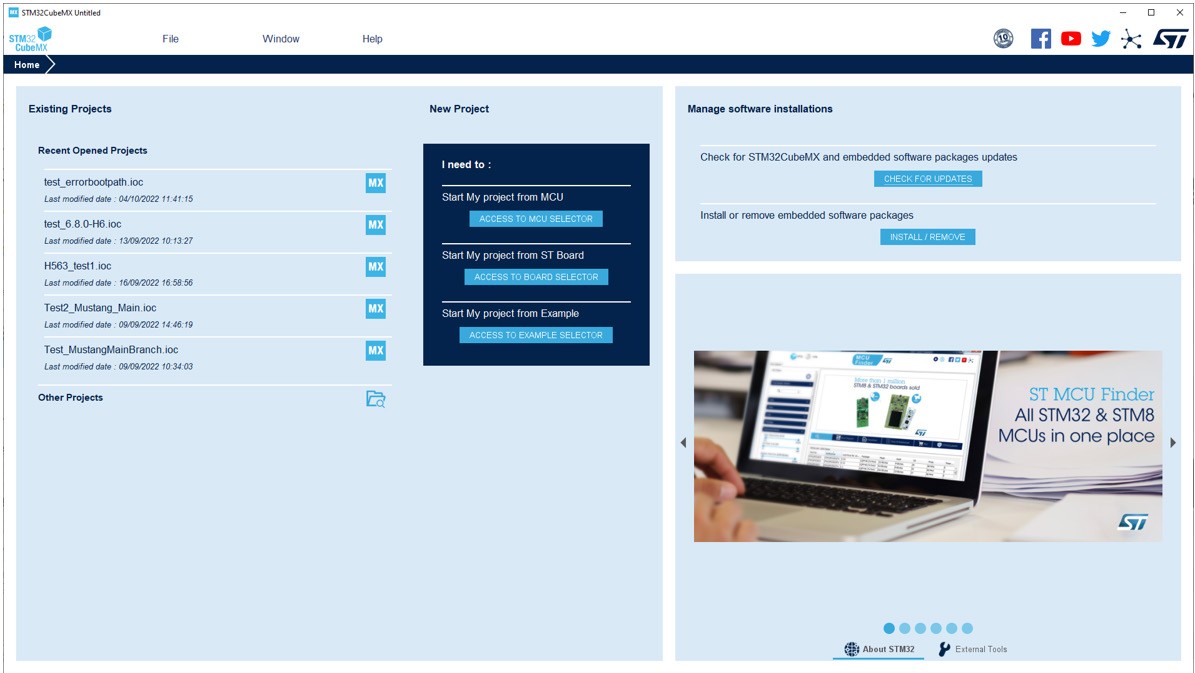Click CHECK FOR UPDATES button
The height and width of the screenshot is (673, 1195).
[x=927, y=178]
